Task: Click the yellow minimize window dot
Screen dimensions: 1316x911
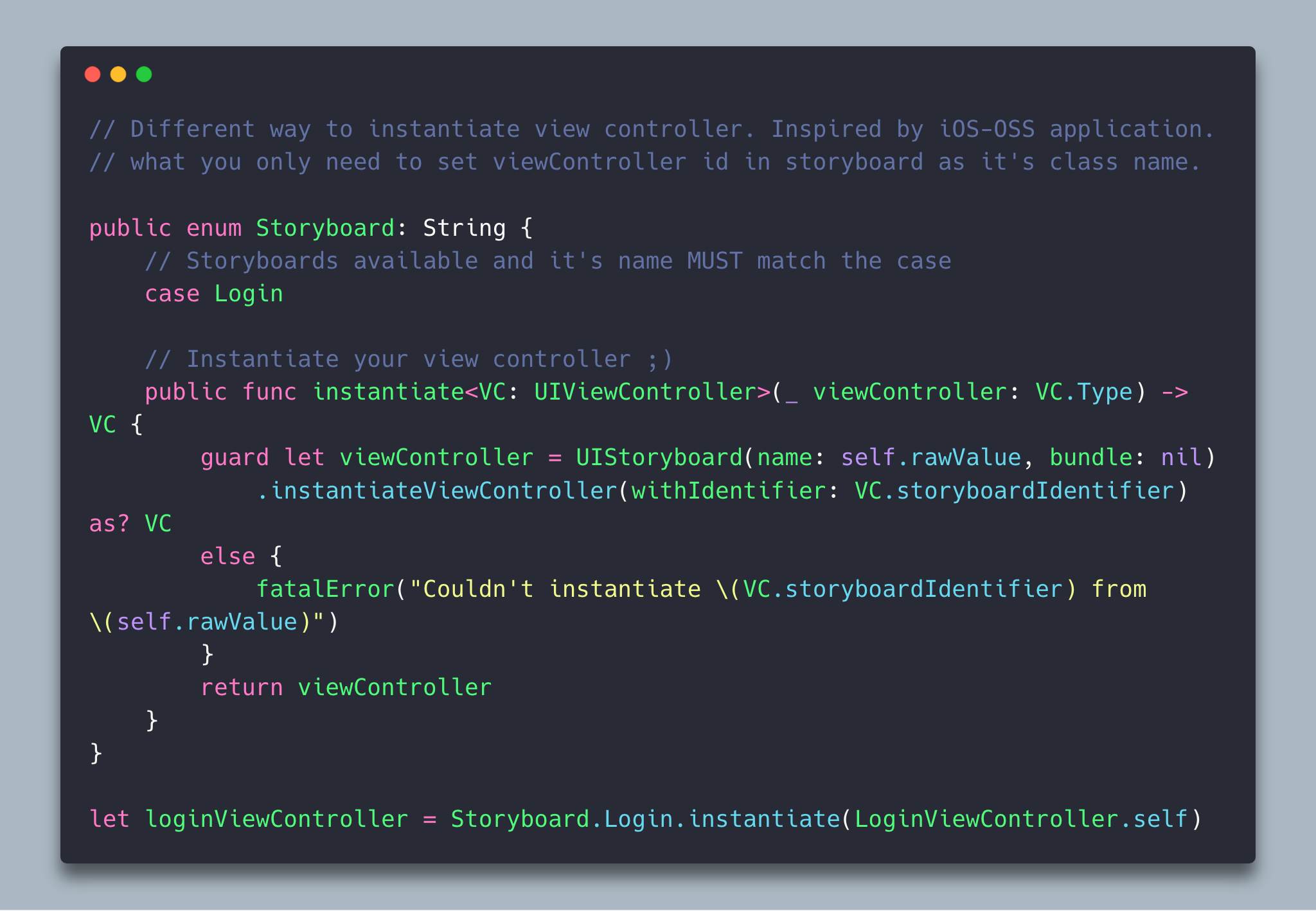Action: click(118, 75)
